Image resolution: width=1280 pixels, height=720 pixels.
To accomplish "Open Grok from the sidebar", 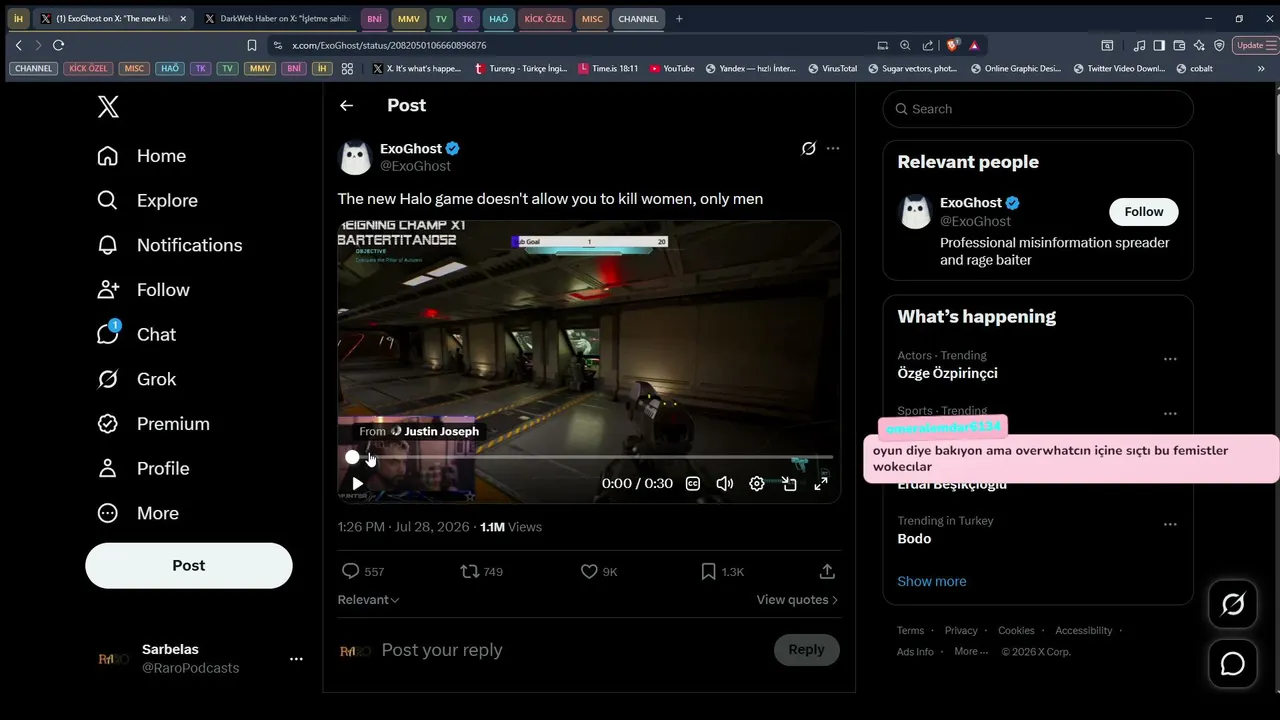I will 136,379.
